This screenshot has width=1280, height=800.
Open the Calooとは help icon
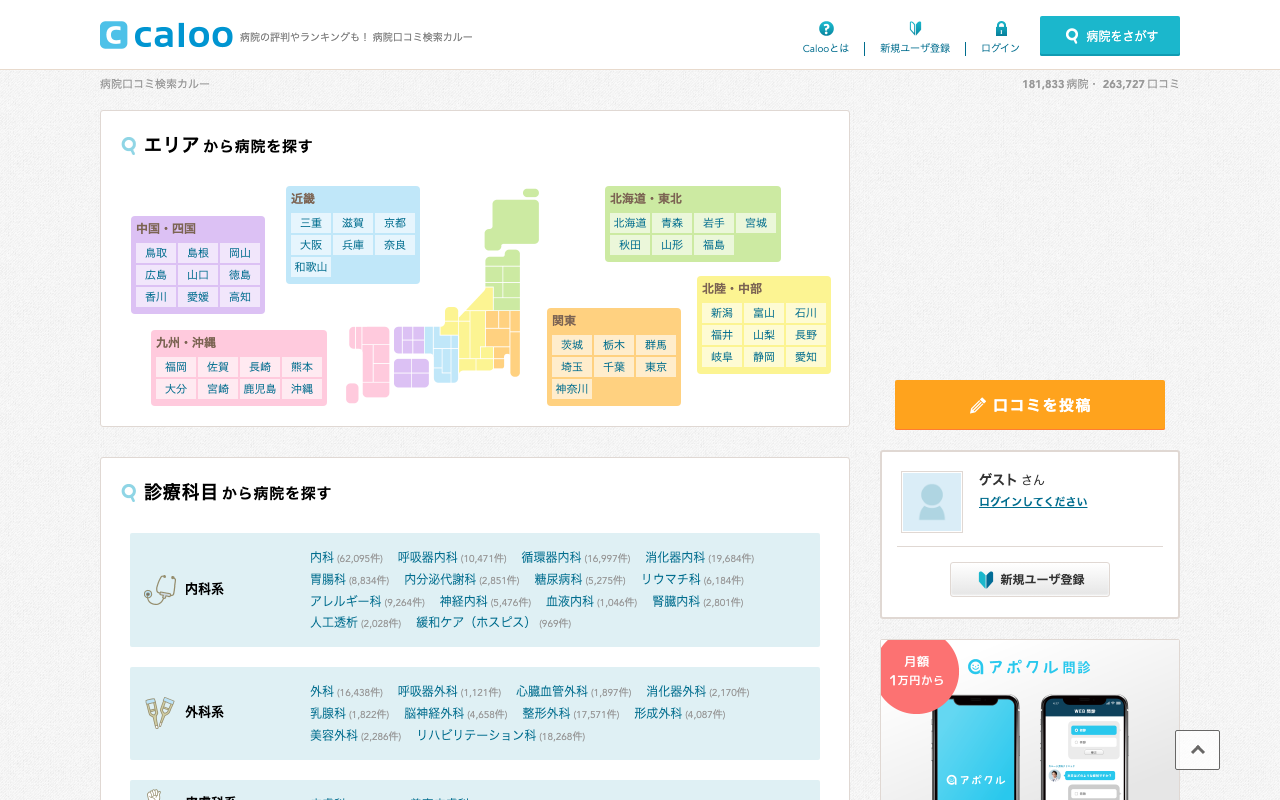click(826, 29)
